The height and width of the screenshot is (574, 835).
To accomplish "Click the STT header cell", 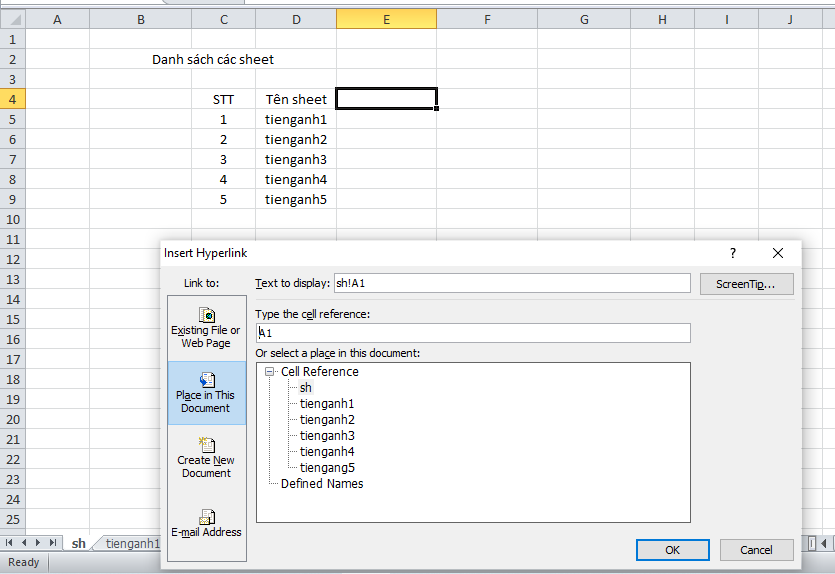I will [x=224, y=100].
